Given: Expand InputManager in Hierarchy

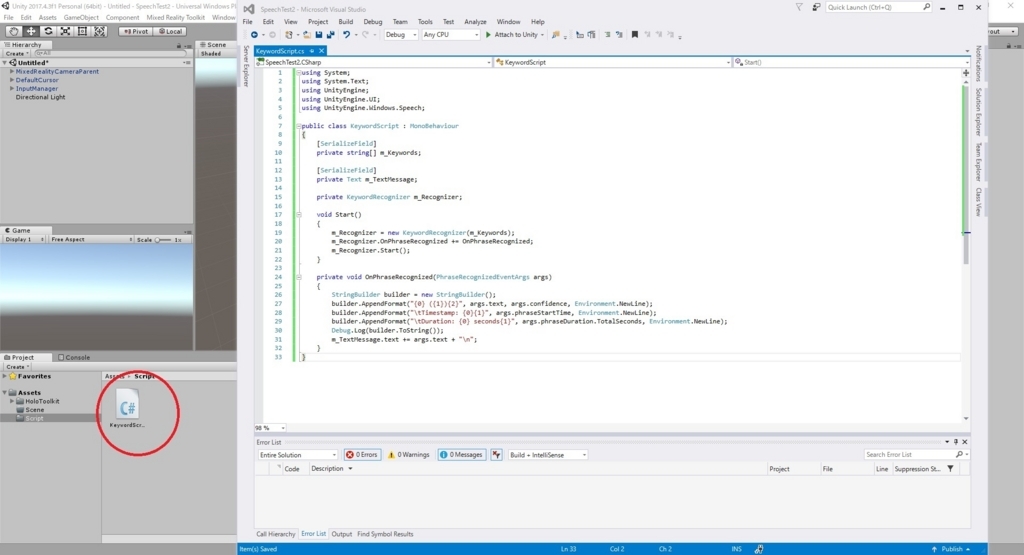Looking at the screenshot, I should (x=12, y=89).
